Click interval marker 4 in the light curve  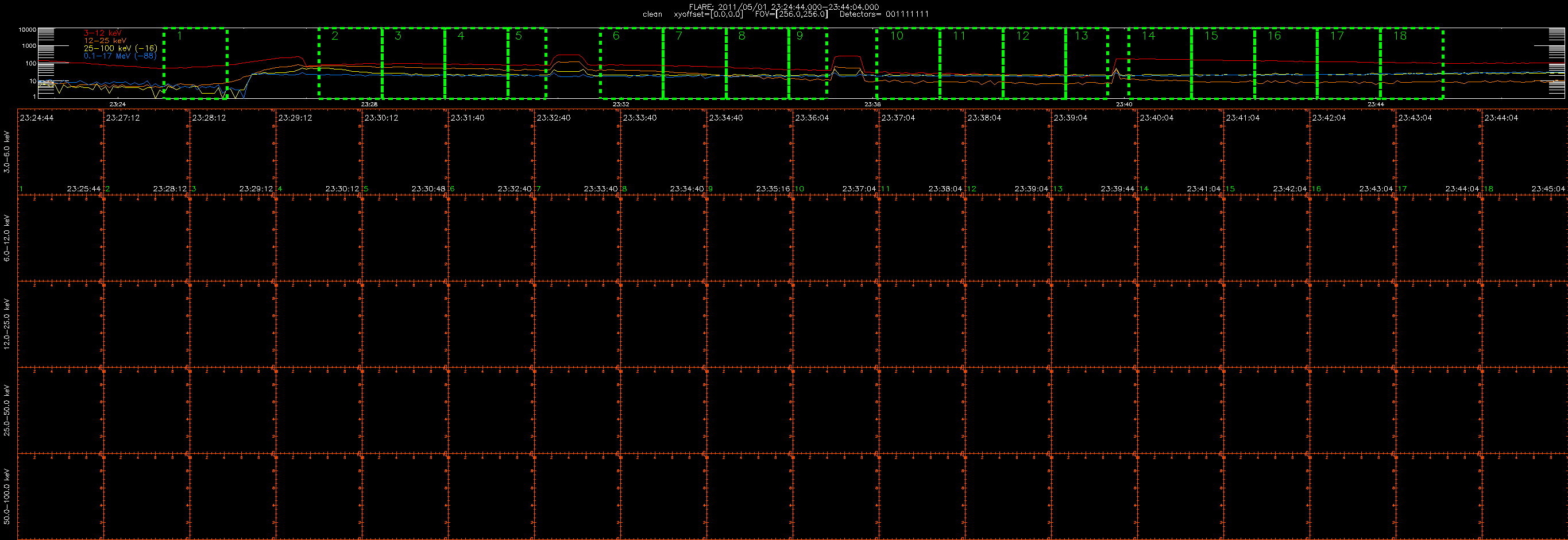[x=461, y=36]
